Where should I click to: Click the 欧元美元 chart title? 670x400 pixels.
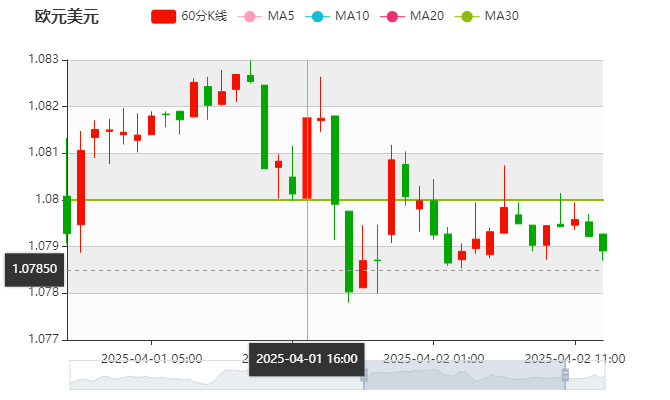tap(67, 16)
